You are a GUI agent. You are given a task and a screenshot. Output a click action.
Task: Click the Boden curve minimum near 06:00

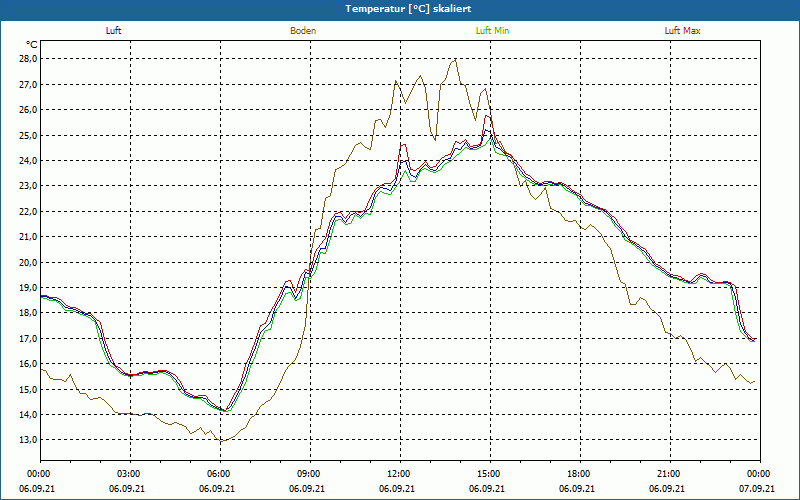(x=221, y=441)
